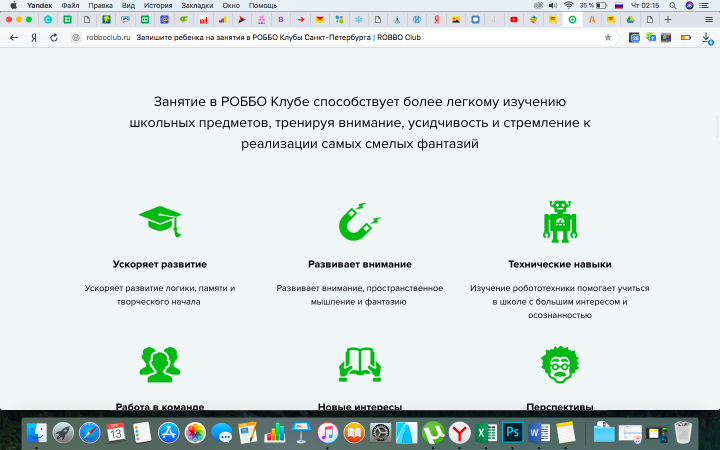720x450 pixels.
Task: Switch to the YouTube tab
Action: [x=514, y=19]
